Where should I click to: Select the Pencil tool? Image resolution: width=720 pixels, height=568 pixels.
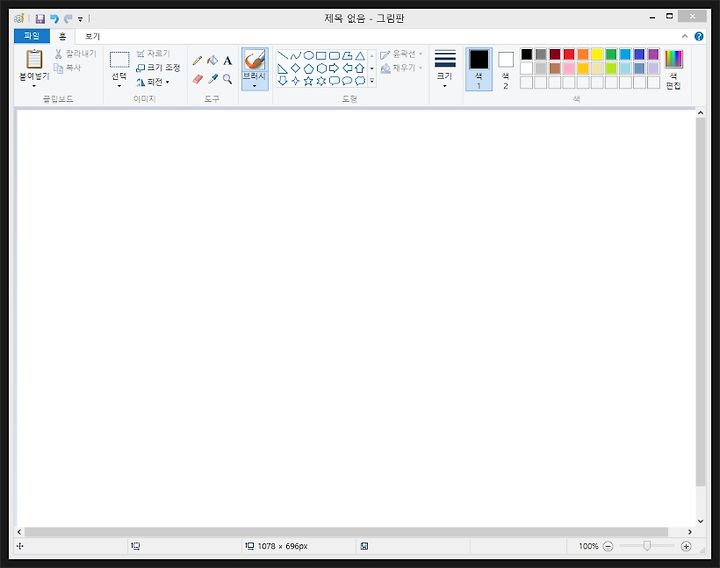197,61
